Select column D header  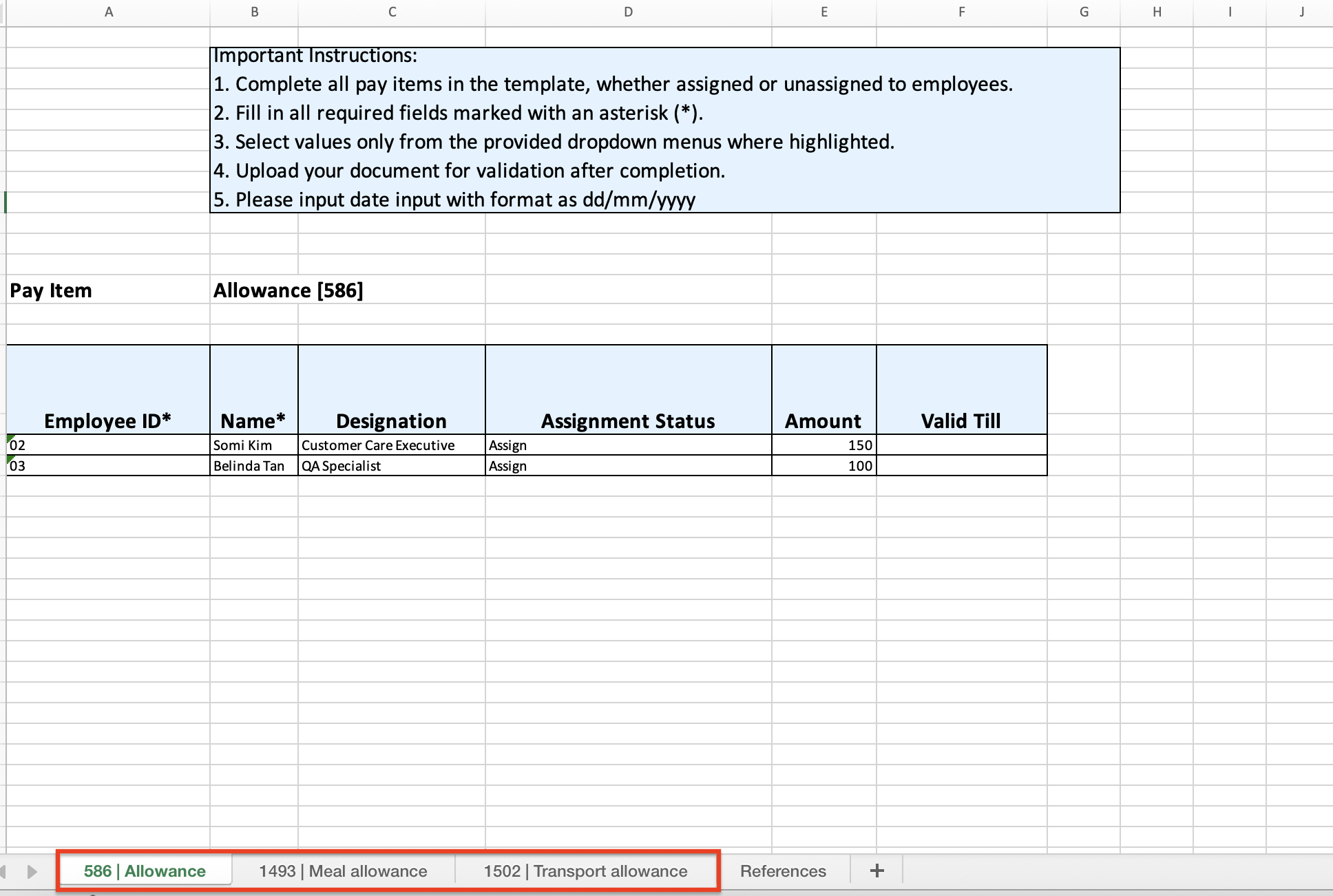point(628,12)
